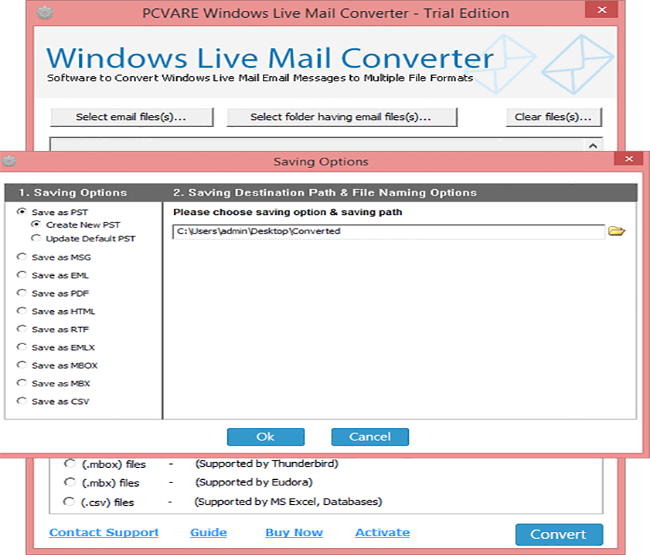Select the Save as MBOX option

click(x=22, y=365)
